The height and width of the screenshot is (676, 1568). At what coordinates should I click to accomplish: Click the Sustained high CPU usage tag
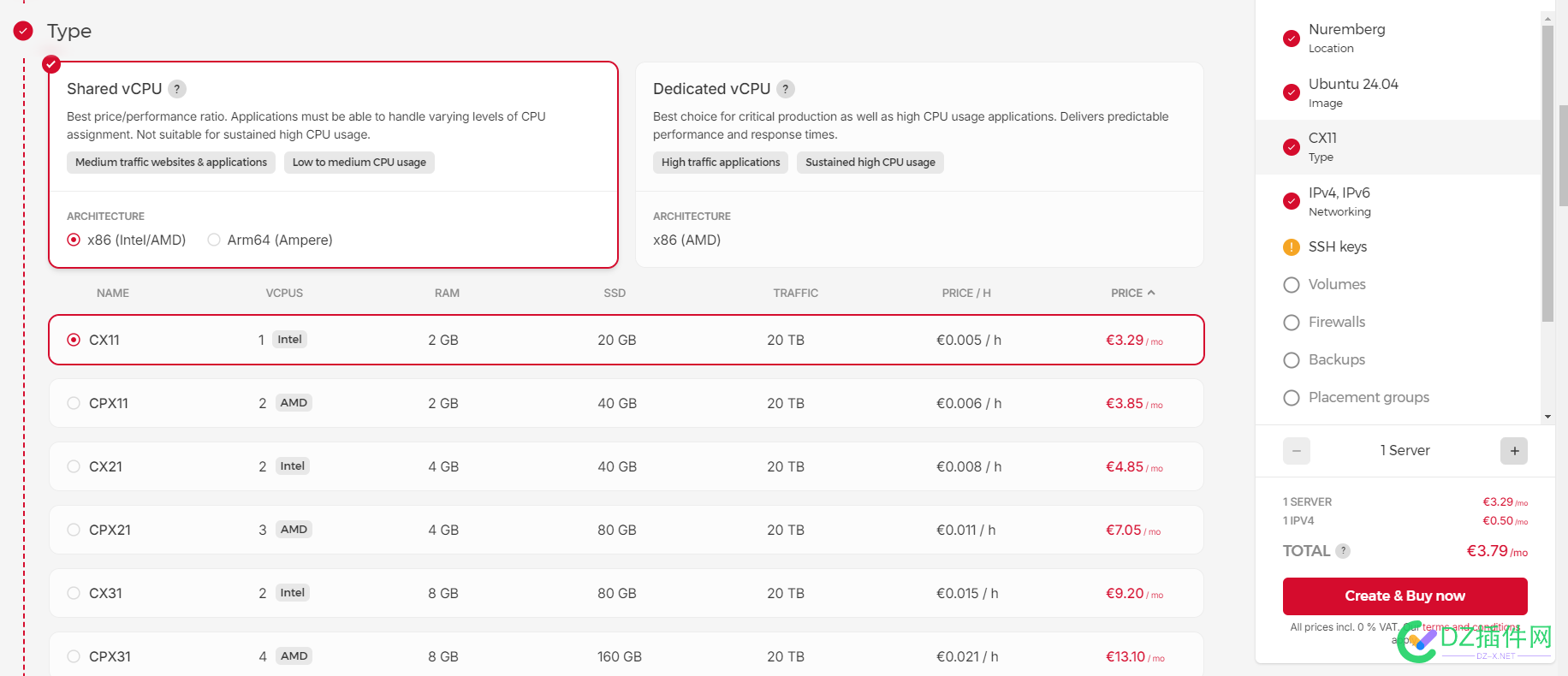[870, 163]
